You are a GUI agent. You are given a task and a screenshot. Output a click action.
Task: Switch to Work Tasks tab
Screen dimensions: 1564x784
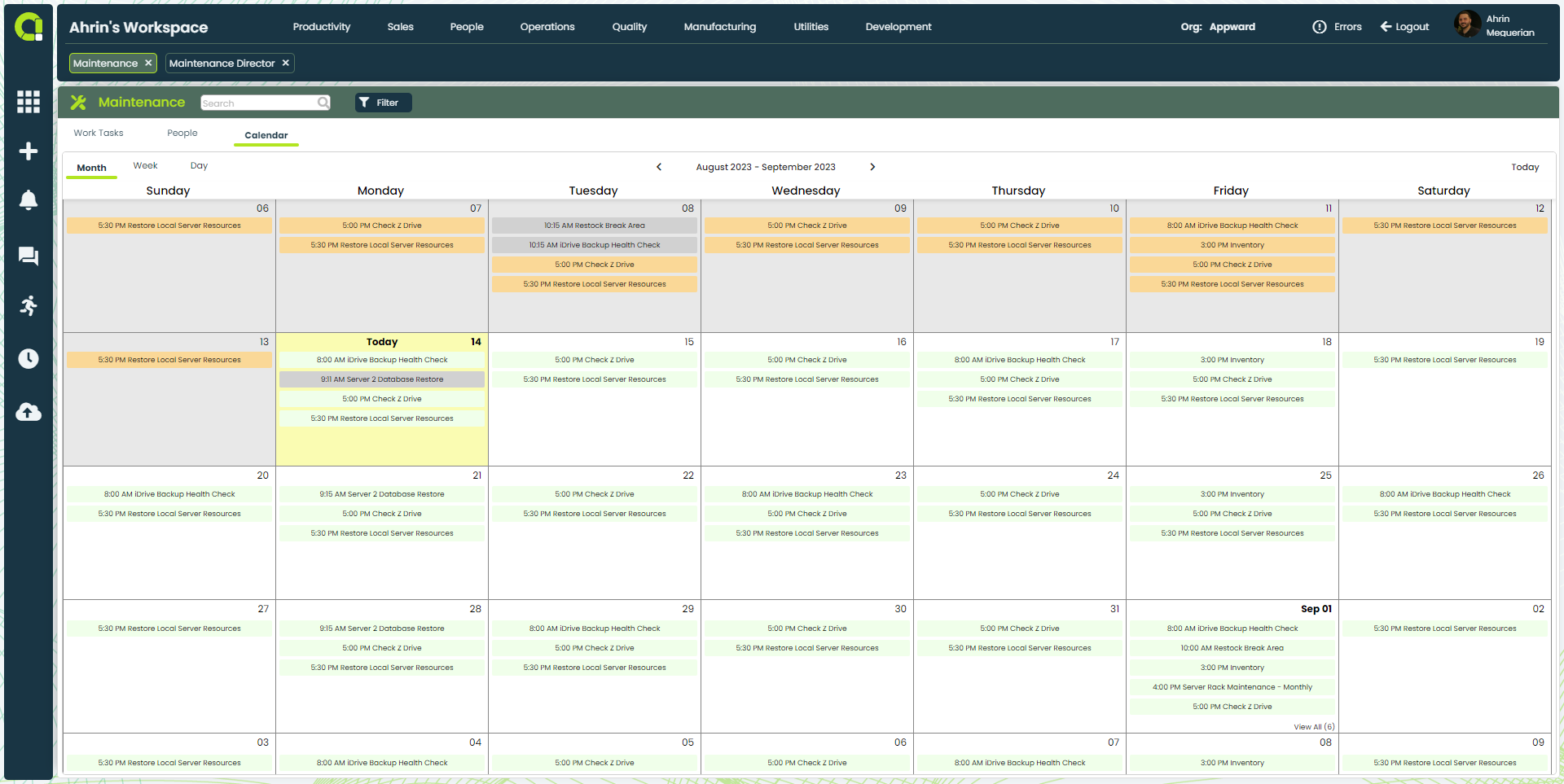(x=99, y=134)
